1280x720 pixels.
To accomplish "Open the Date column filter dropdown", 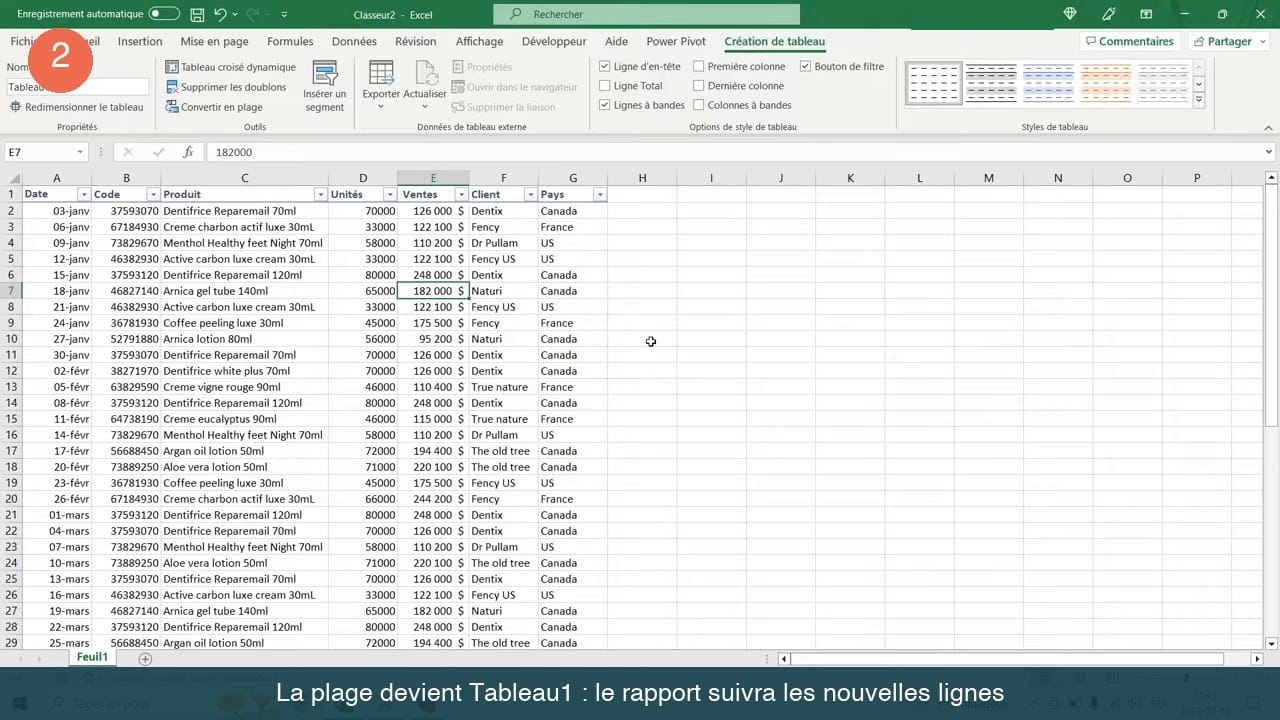I will [84, 195].
